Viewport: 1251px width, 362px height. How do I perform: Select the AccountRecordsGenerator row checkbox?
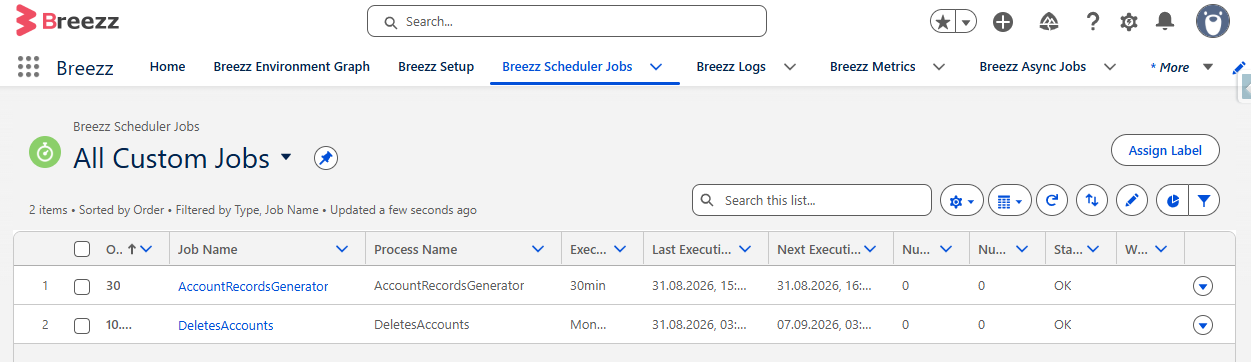coord(82,287)
